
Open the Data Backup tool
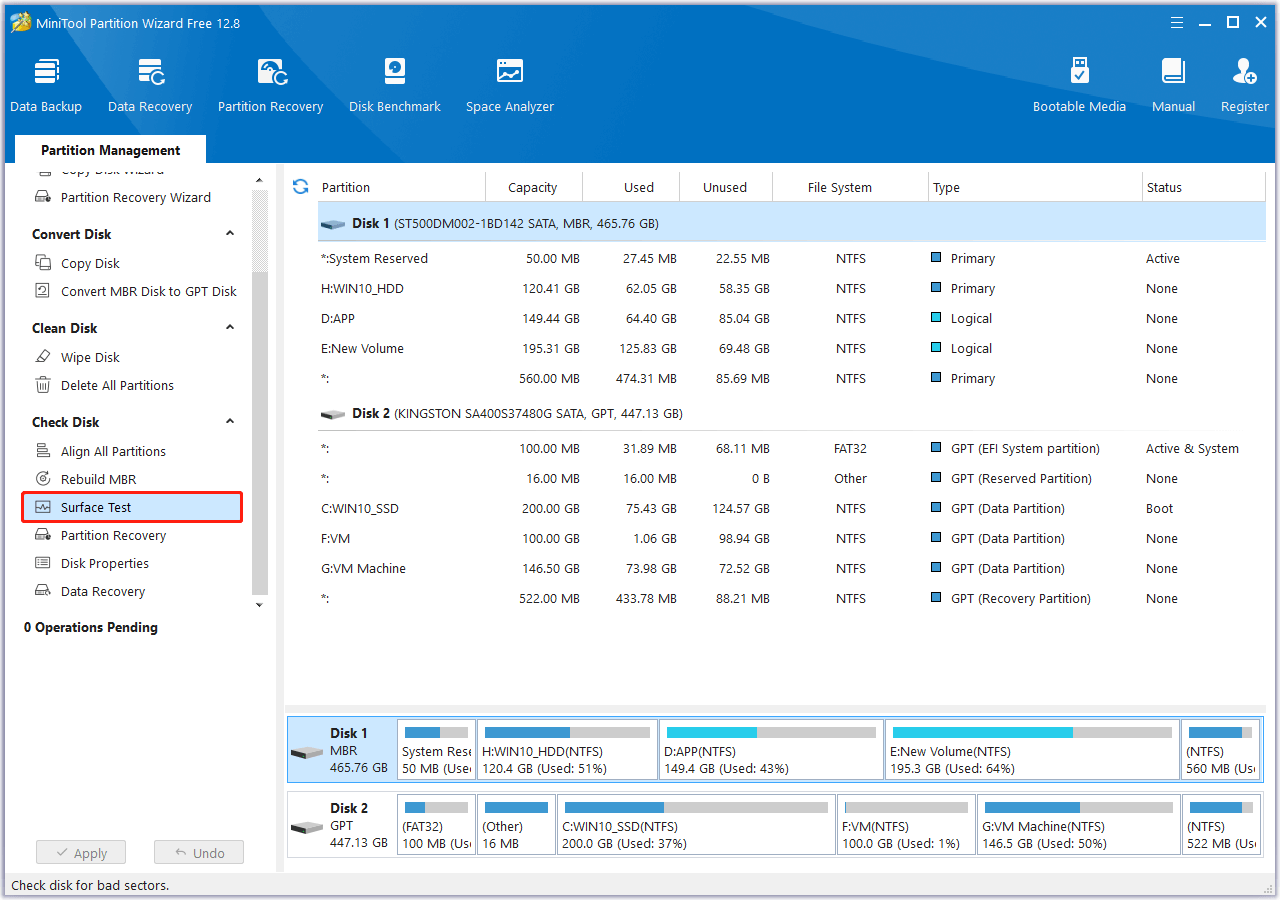coord(46,86)
